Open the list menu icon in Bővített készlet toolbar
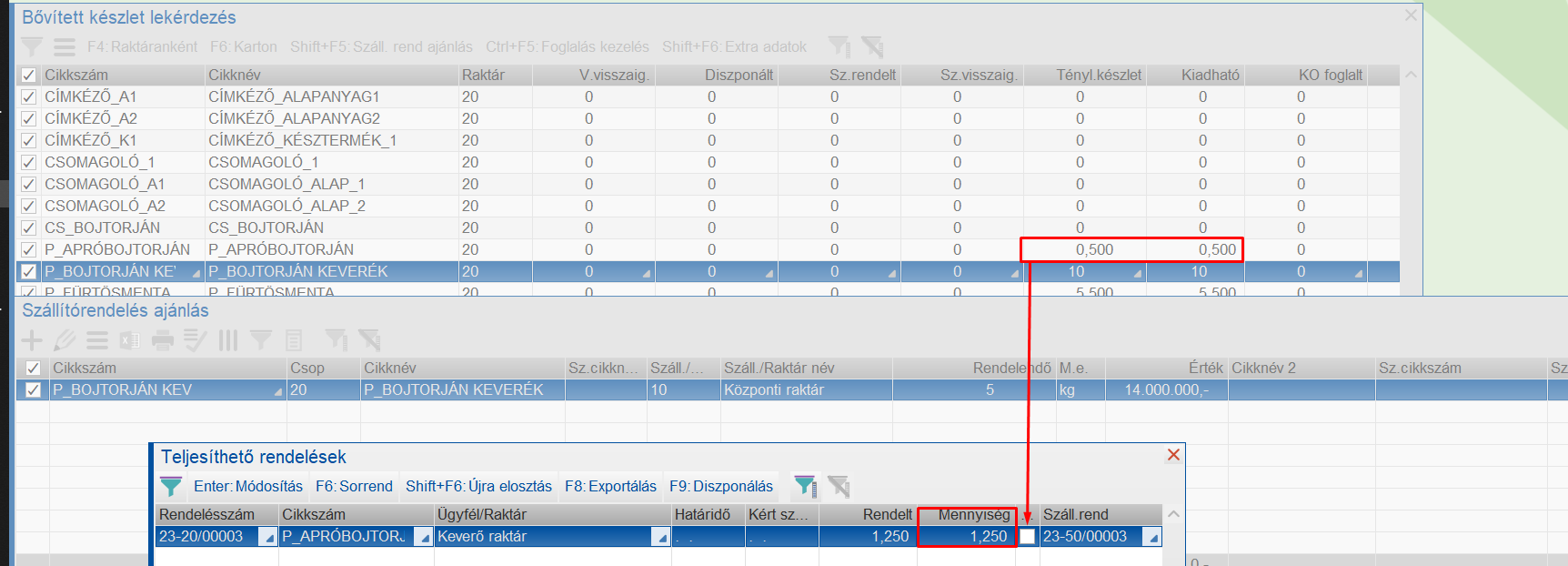 (x=65, y=46)
